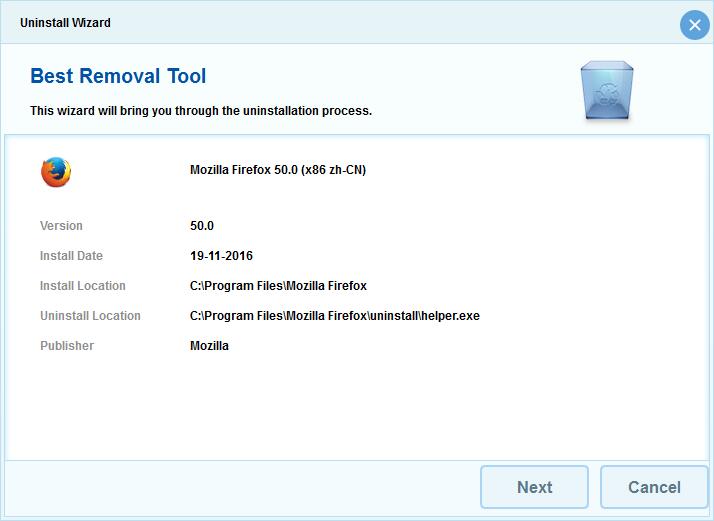Click the Firefox logo icon
The height and width of the screenshot is (521, 714).
coord(56,172)
